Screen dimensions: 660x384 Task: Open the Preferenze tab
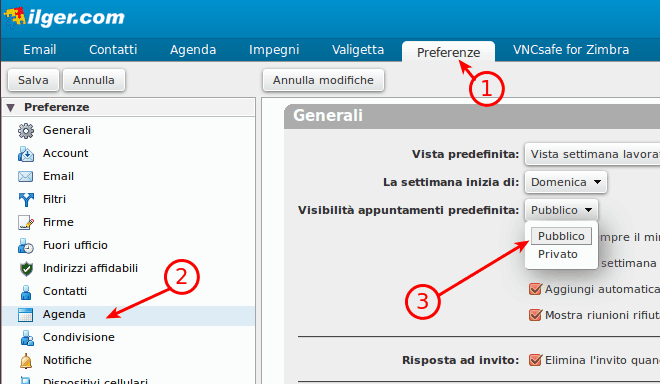(448, 52)
